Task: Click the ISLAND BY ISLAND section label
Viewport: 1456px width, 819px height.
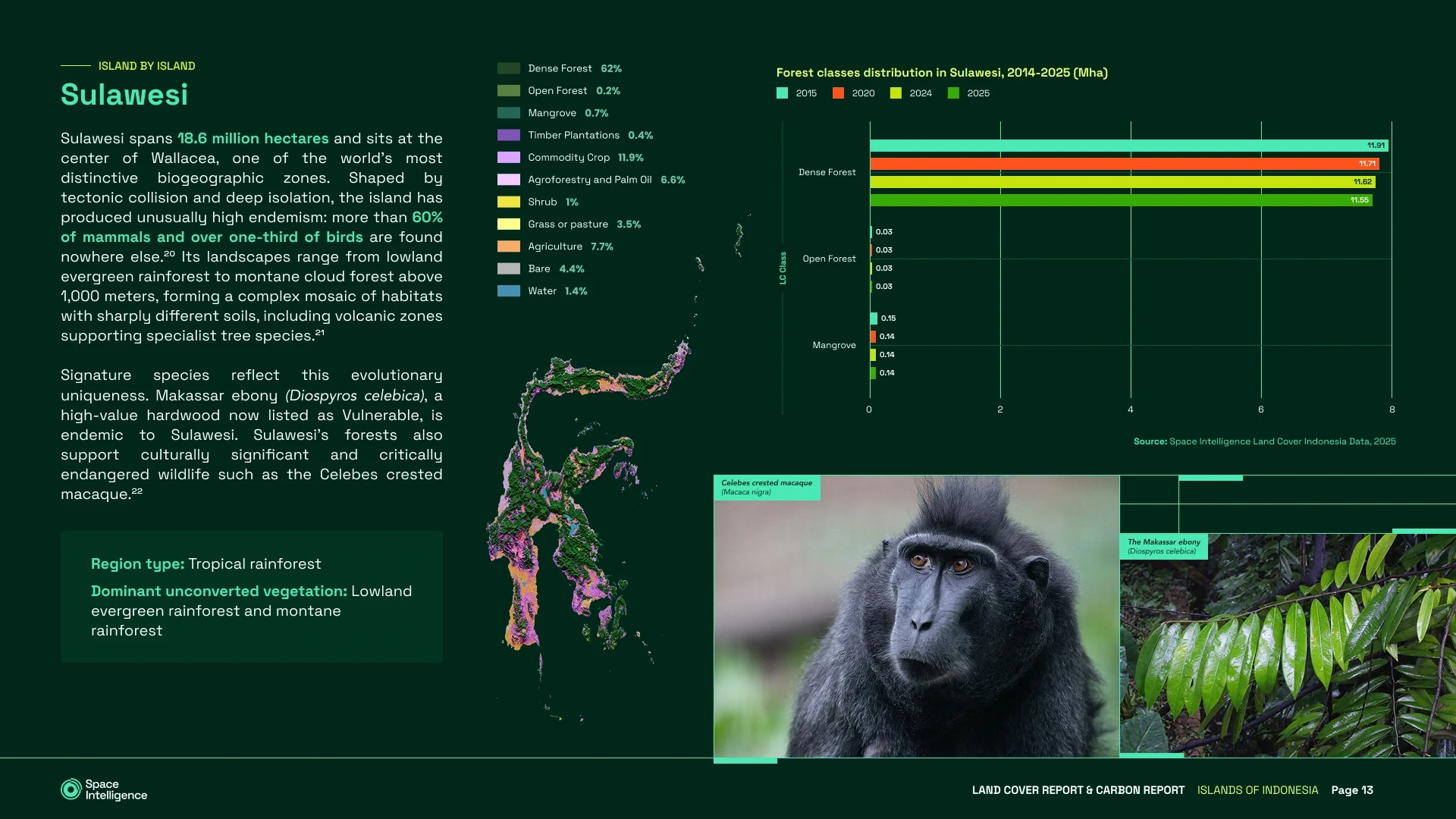Action: pyautogui.click(x=146, y=66)
